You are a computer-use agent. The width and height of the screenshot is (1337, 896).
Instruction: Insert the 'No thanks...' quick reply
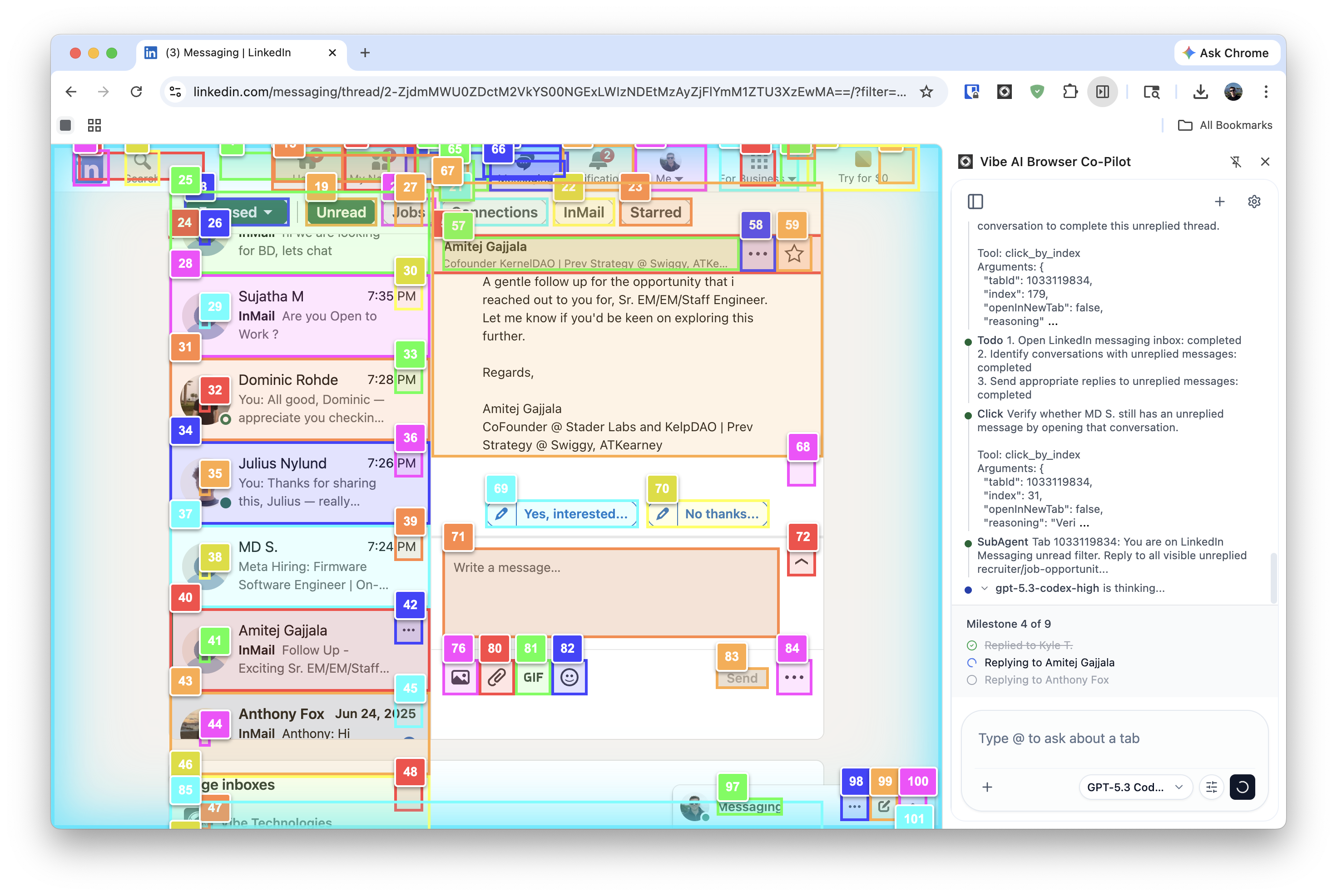pyautogui.click(x=708, y=514)
